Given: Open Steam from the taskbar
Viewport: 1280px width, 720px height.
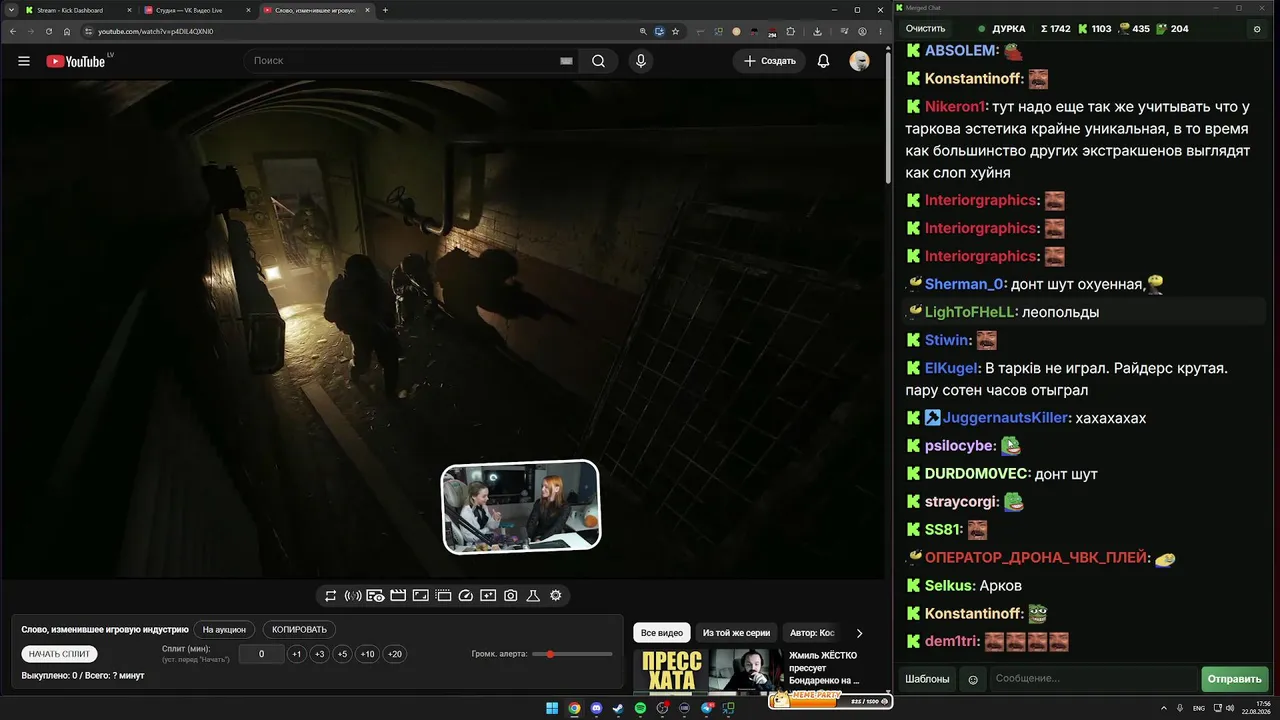Looking at the screenshot, I should pyautogui.click(x=618, y=709).
